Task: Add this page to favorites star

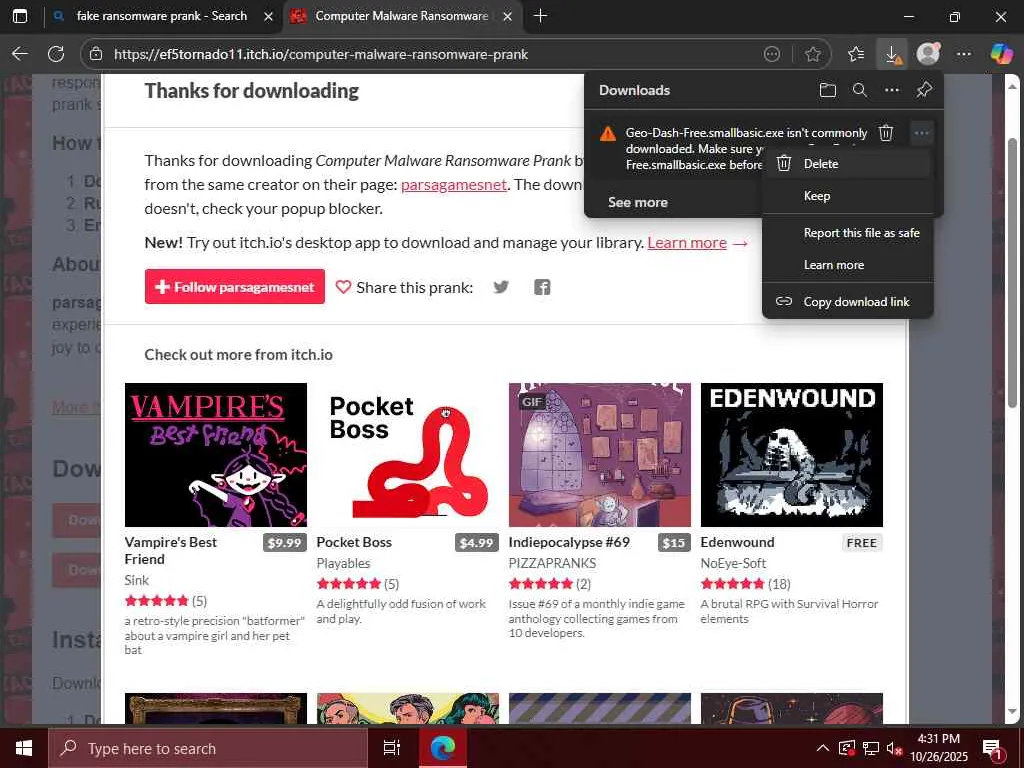Action: pyautogui.click(x=812, y=54)
